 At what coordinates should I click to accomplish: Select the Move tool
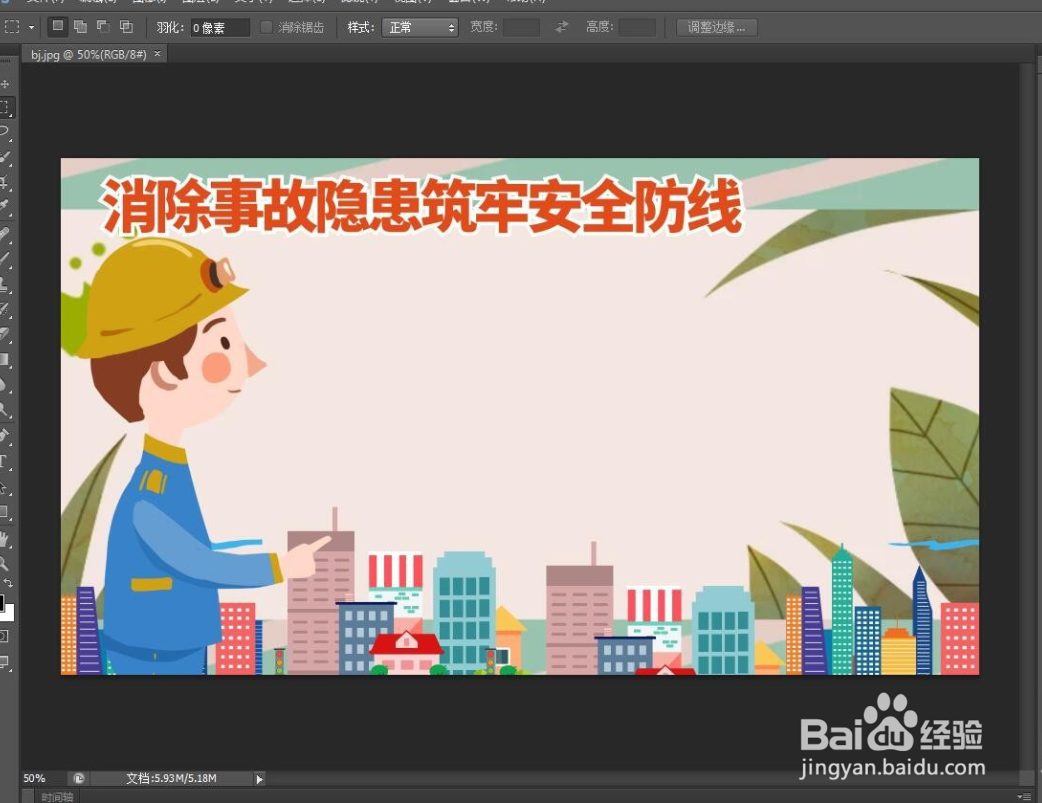click(7, 84)
